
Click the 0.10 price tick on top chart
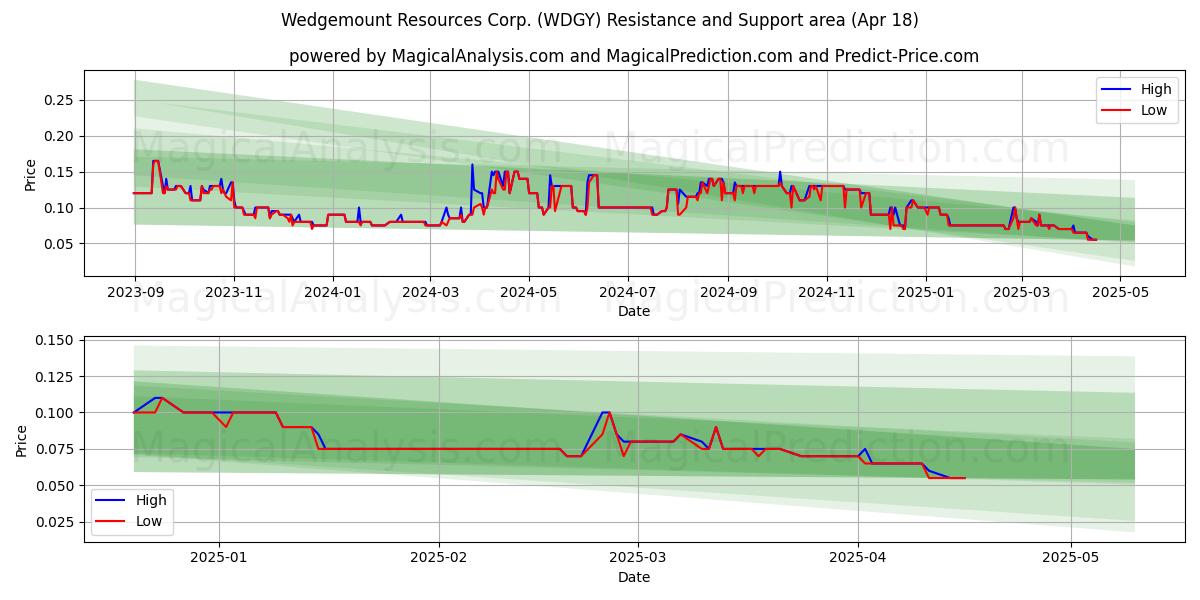click(59, 208)
